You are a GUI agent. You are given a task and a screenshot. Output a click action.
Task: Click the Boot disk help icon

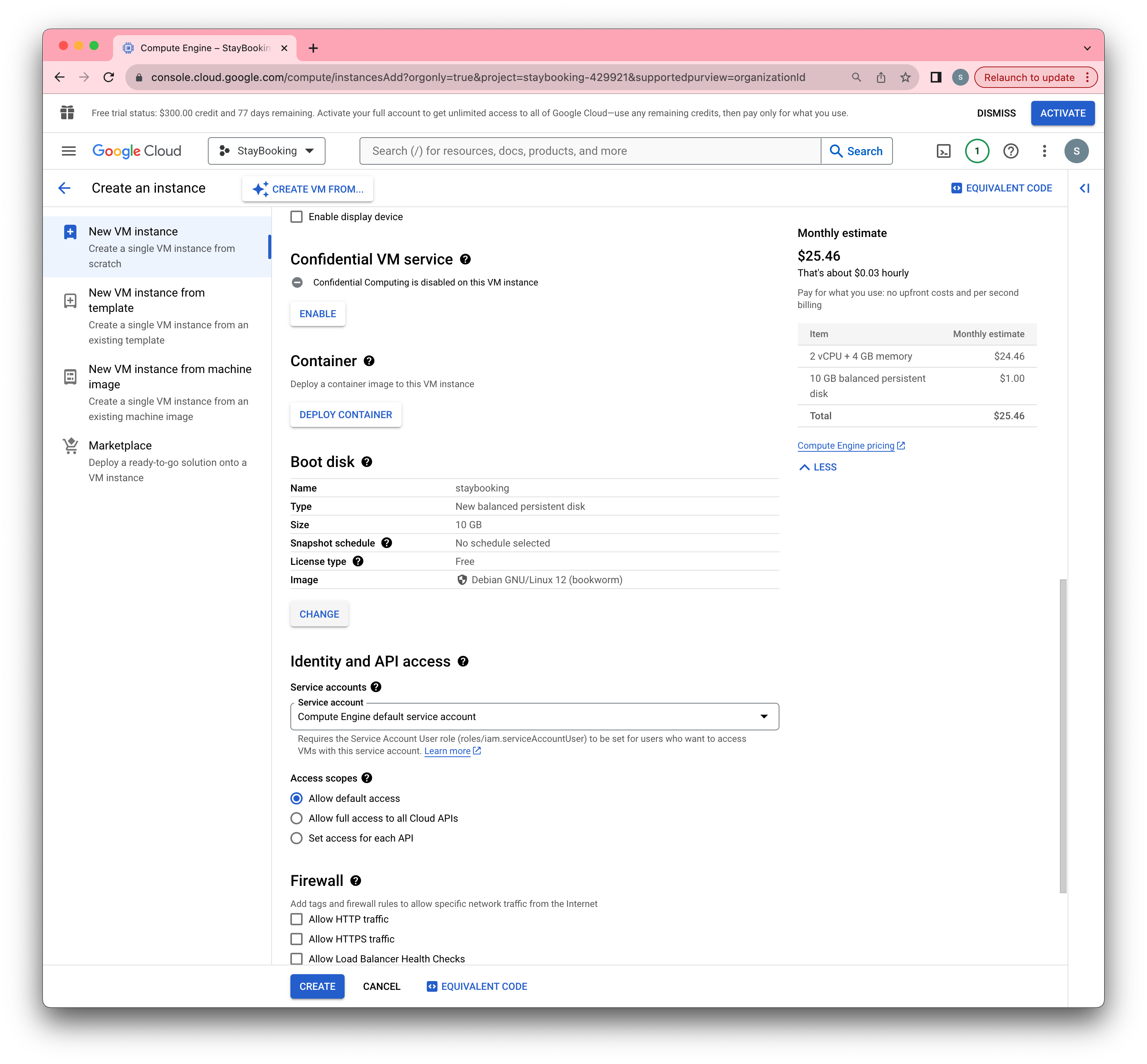tap(367, 462)
